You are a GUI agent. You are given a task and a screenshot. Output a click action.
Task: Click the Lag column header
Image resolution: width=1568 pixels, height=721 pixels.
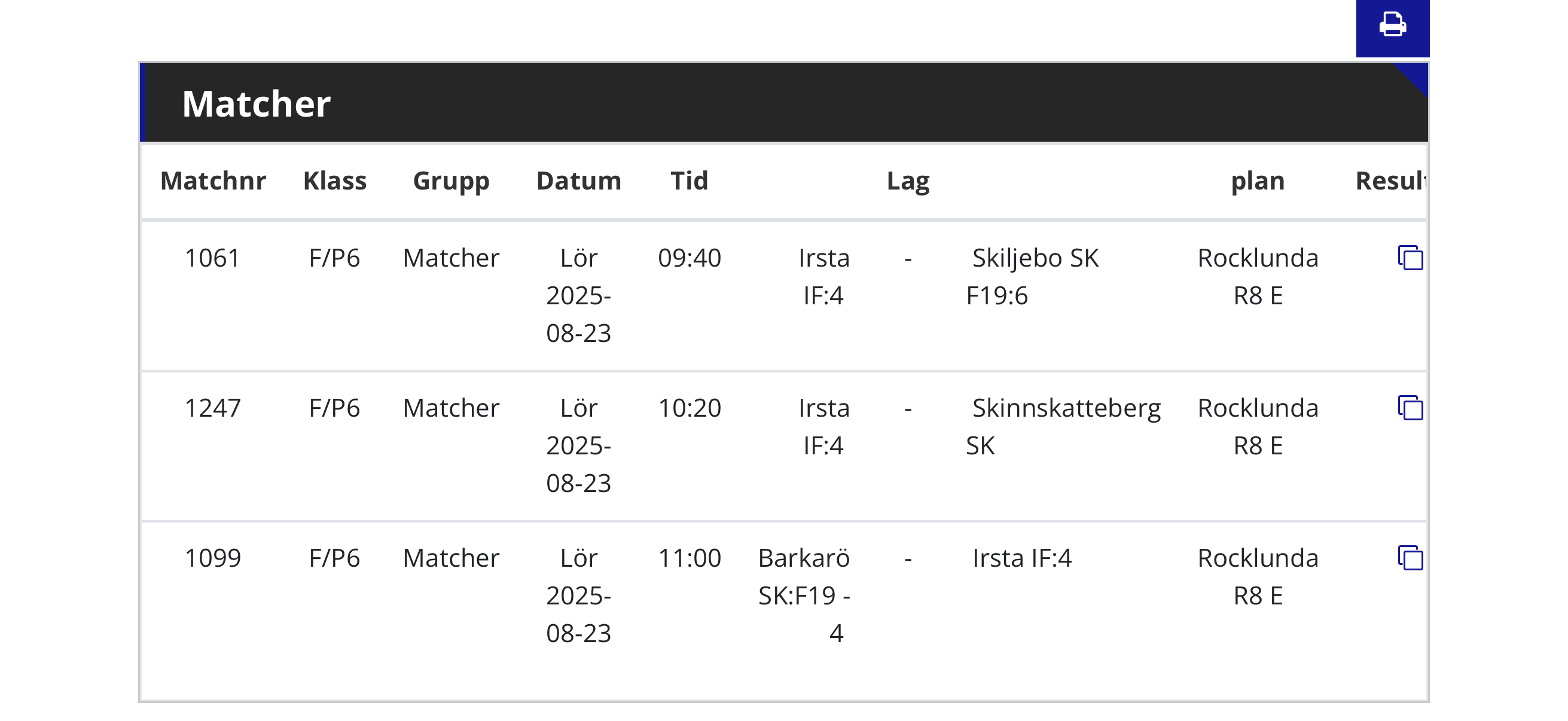[x=908, y=181]
